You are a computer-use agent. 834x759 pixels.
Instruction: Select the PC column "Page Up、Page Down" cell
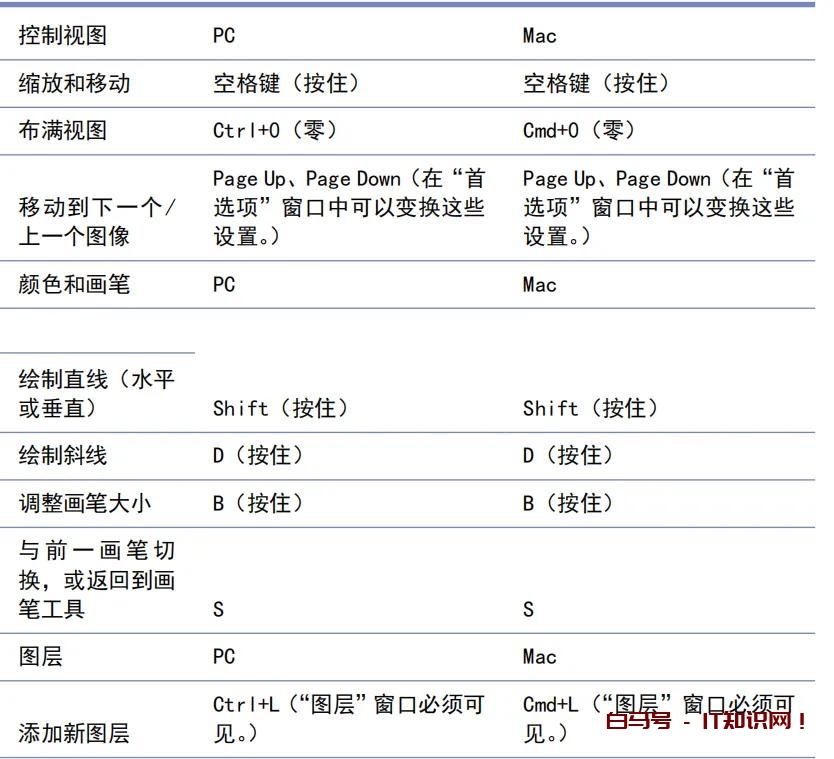(348, 207)
